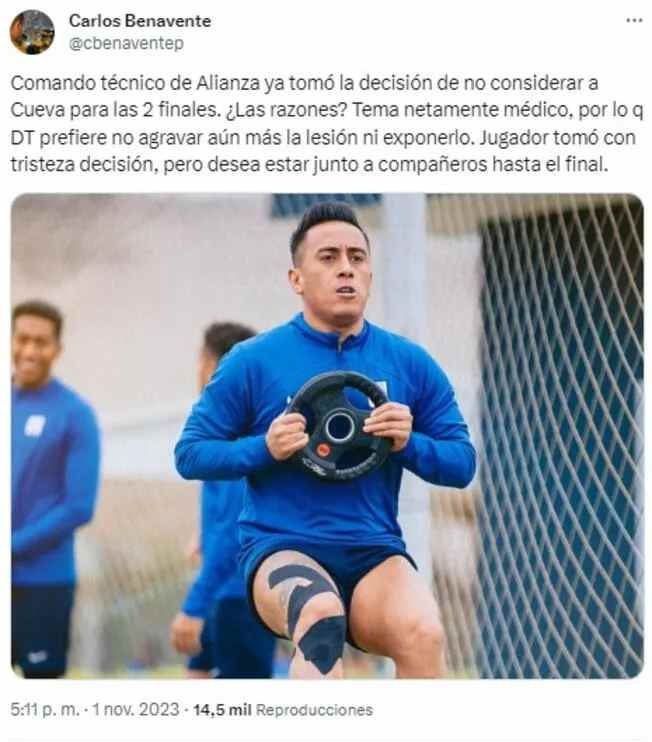Click Carlos Benavente's profile avatar

coord(32,32)
